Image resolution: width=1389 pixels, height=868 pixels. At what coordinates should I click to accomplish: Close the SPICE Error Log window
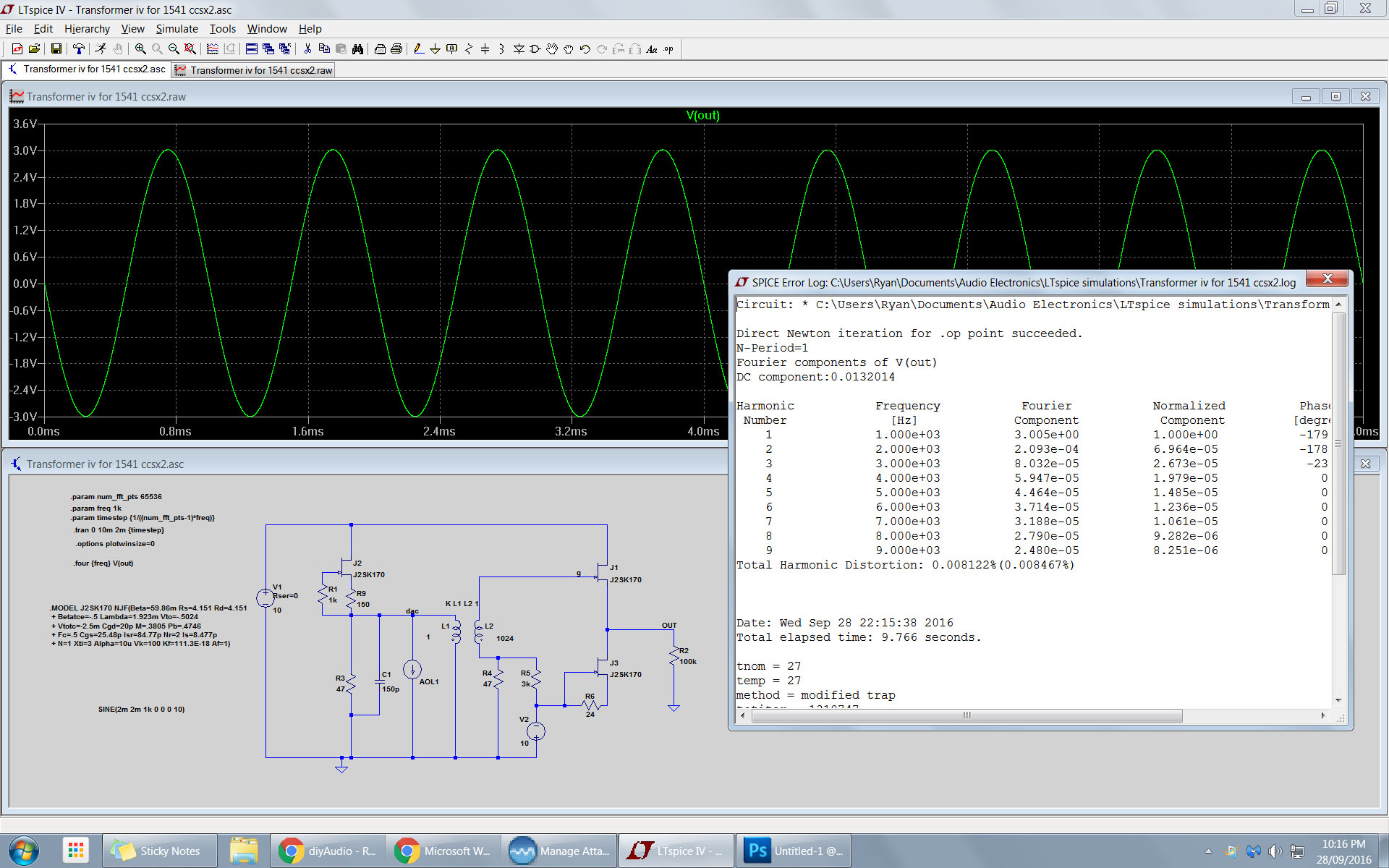1328,278
